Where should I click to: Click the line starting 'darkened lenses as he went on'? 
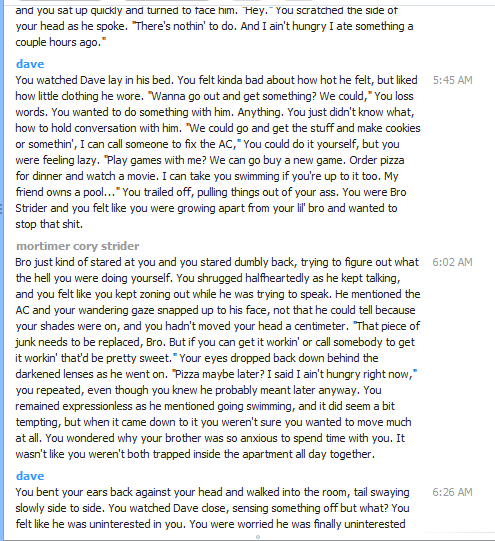(x=216, y=374)
